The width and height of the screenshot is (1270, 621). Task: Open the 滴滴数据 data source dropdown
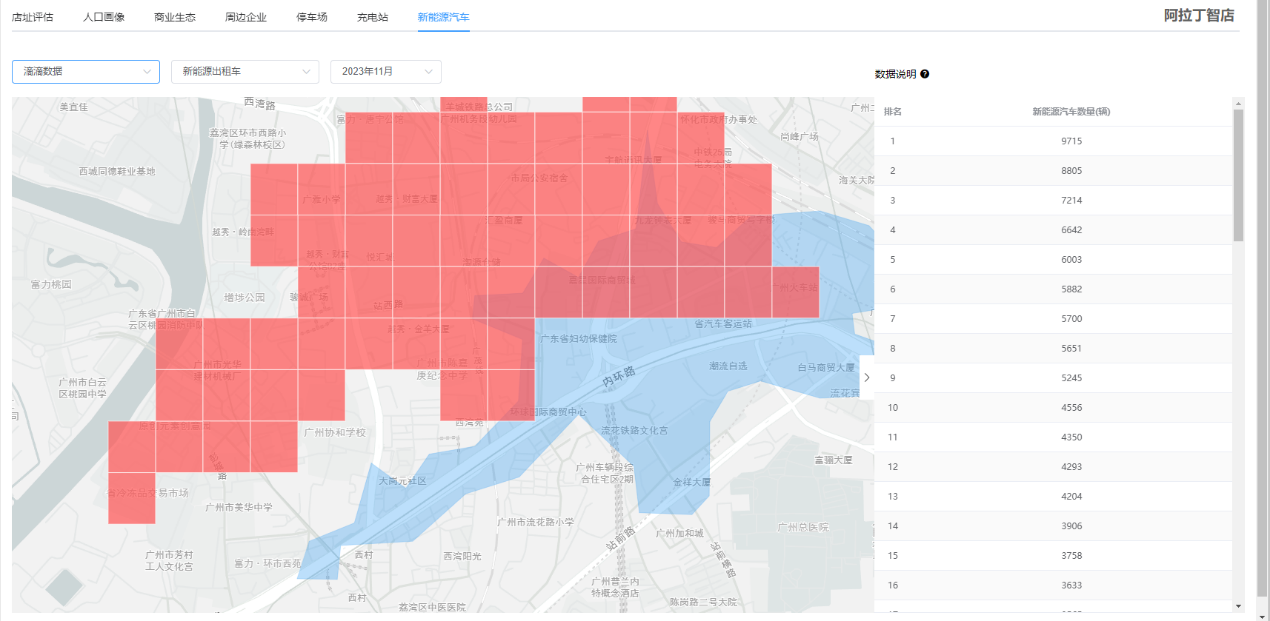(86, 72)
